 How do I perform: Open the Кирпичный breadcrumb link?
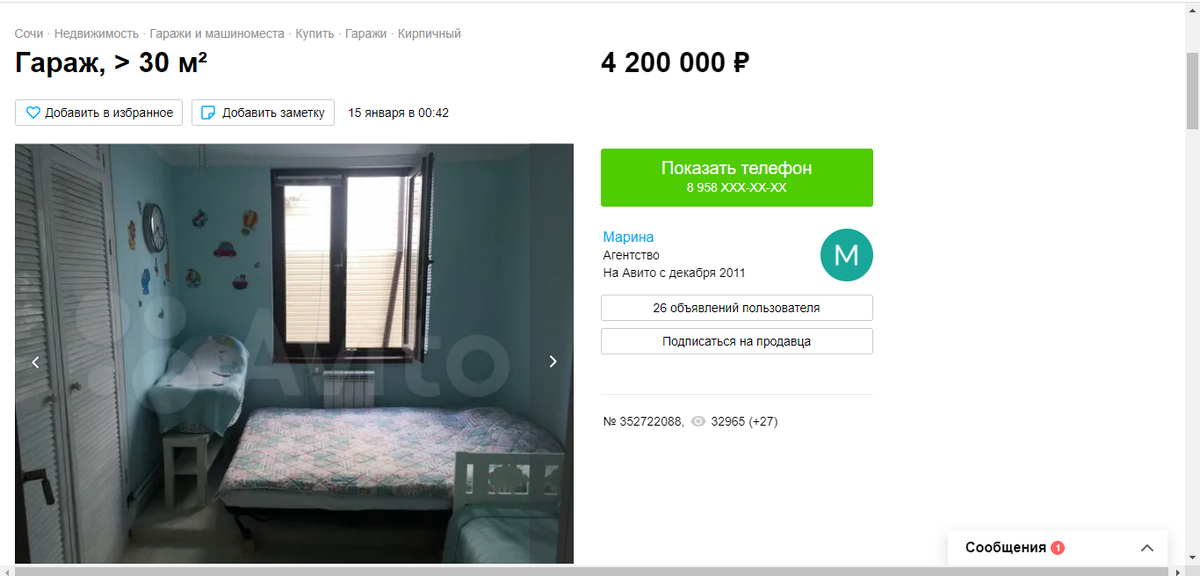[x=429, y=34]
